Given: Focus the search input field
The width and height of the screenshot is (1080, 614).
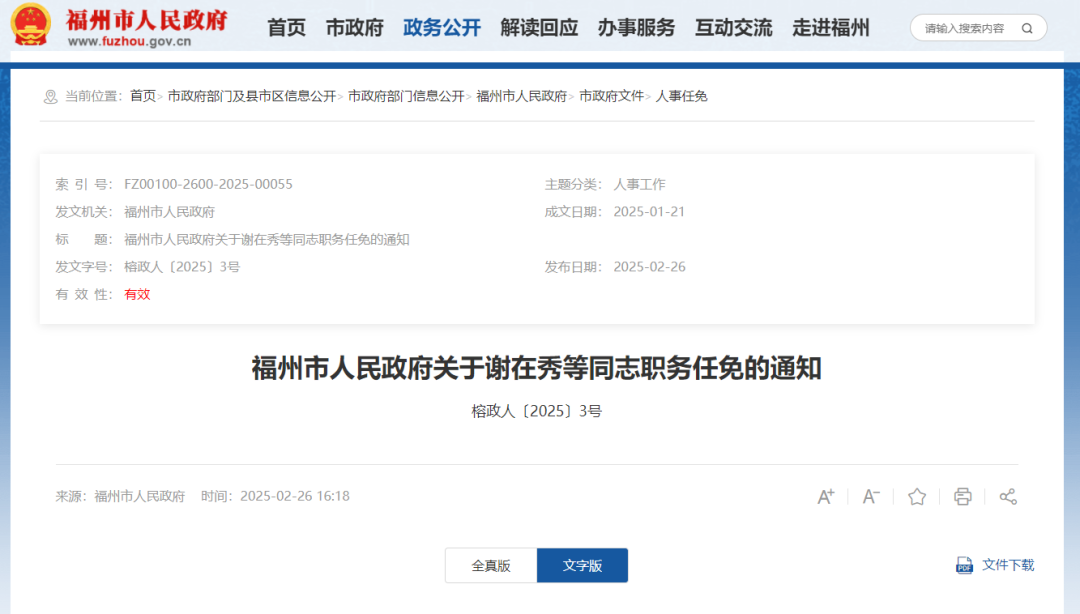Looking at the screenshot, I should pos(964,28).
